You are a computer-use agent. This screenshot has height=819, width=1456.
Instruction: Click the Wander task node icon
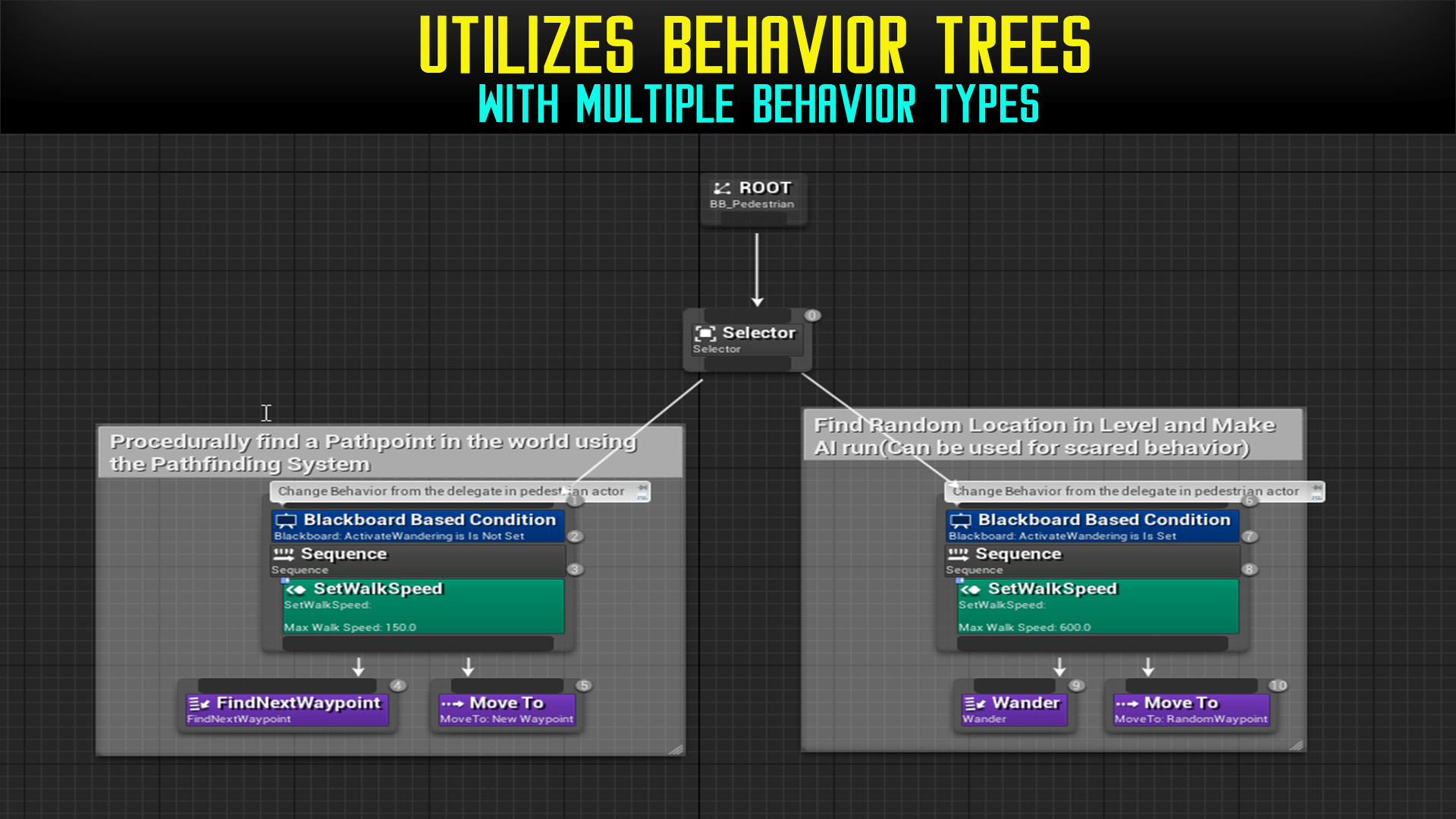(x=974, y=704)
